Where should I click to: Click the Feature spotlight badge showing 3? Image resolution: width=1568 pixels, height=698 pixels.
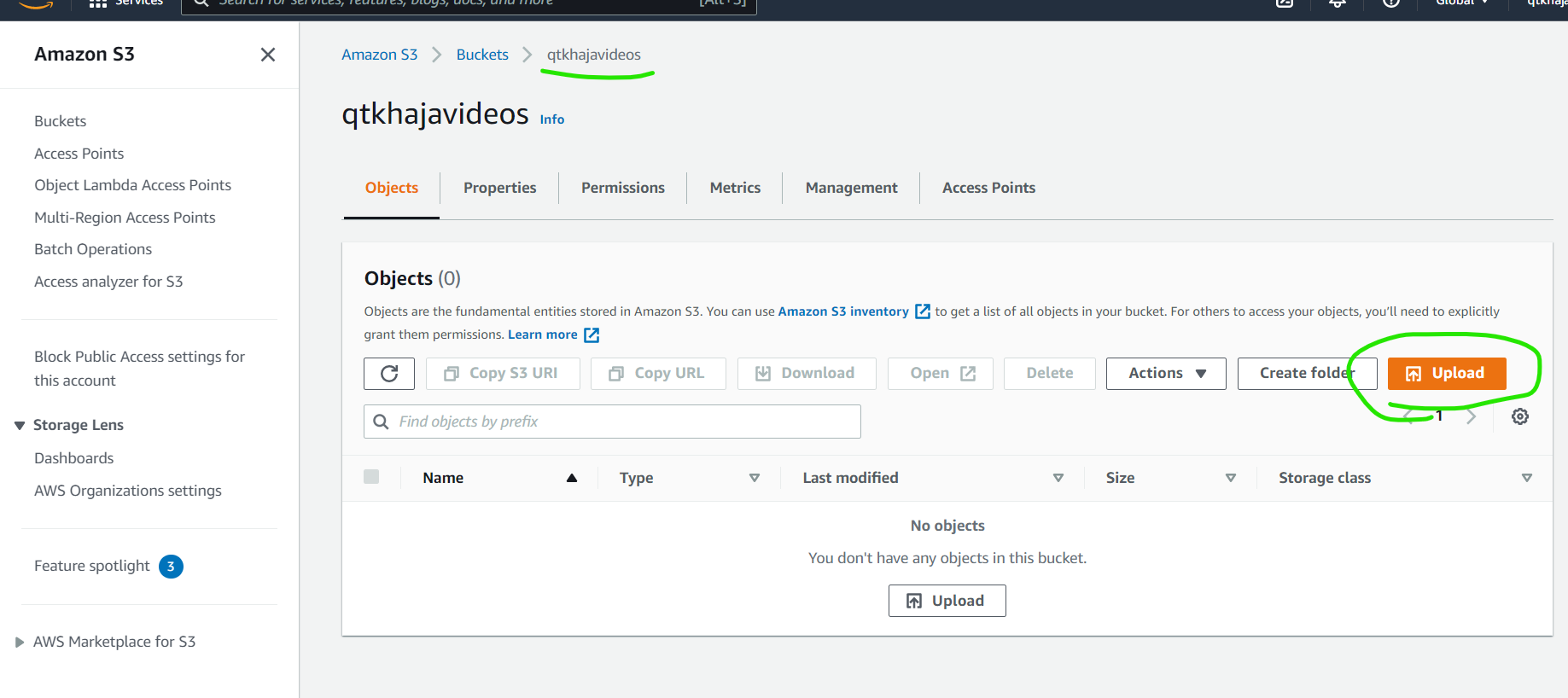(171, 567)
